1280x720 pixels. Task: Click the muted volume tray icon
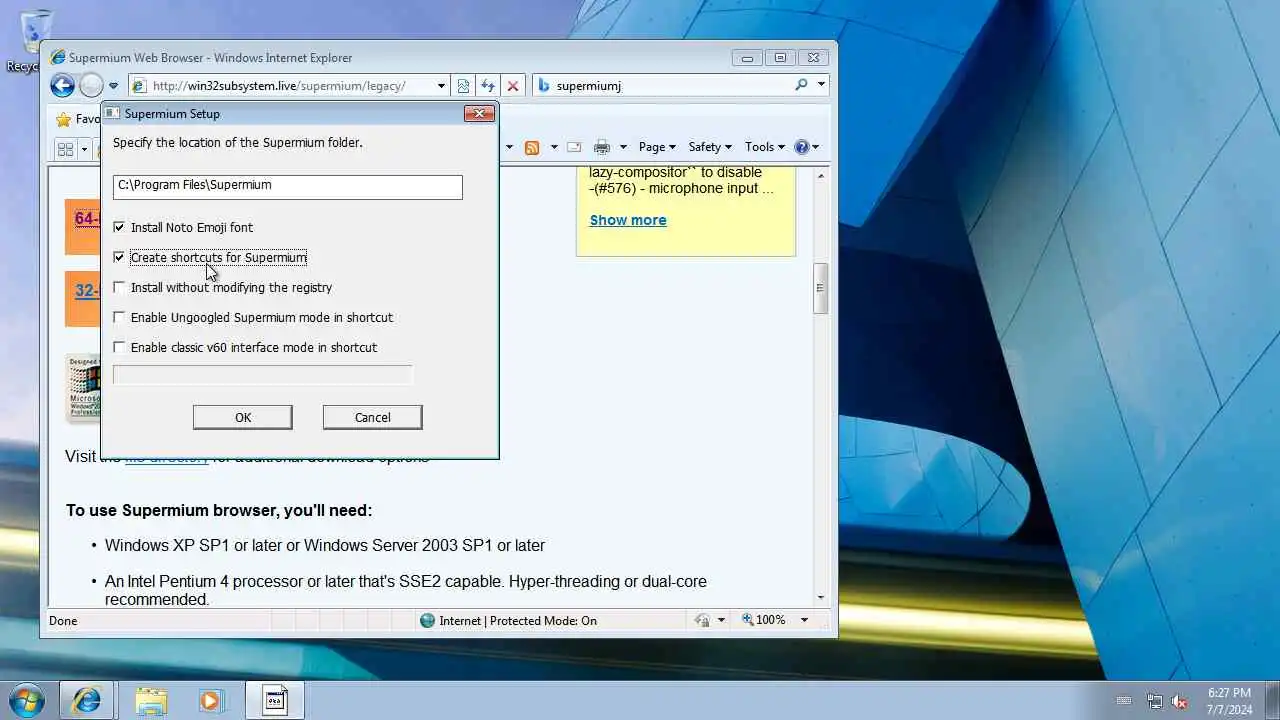(x=1179, y=701)
